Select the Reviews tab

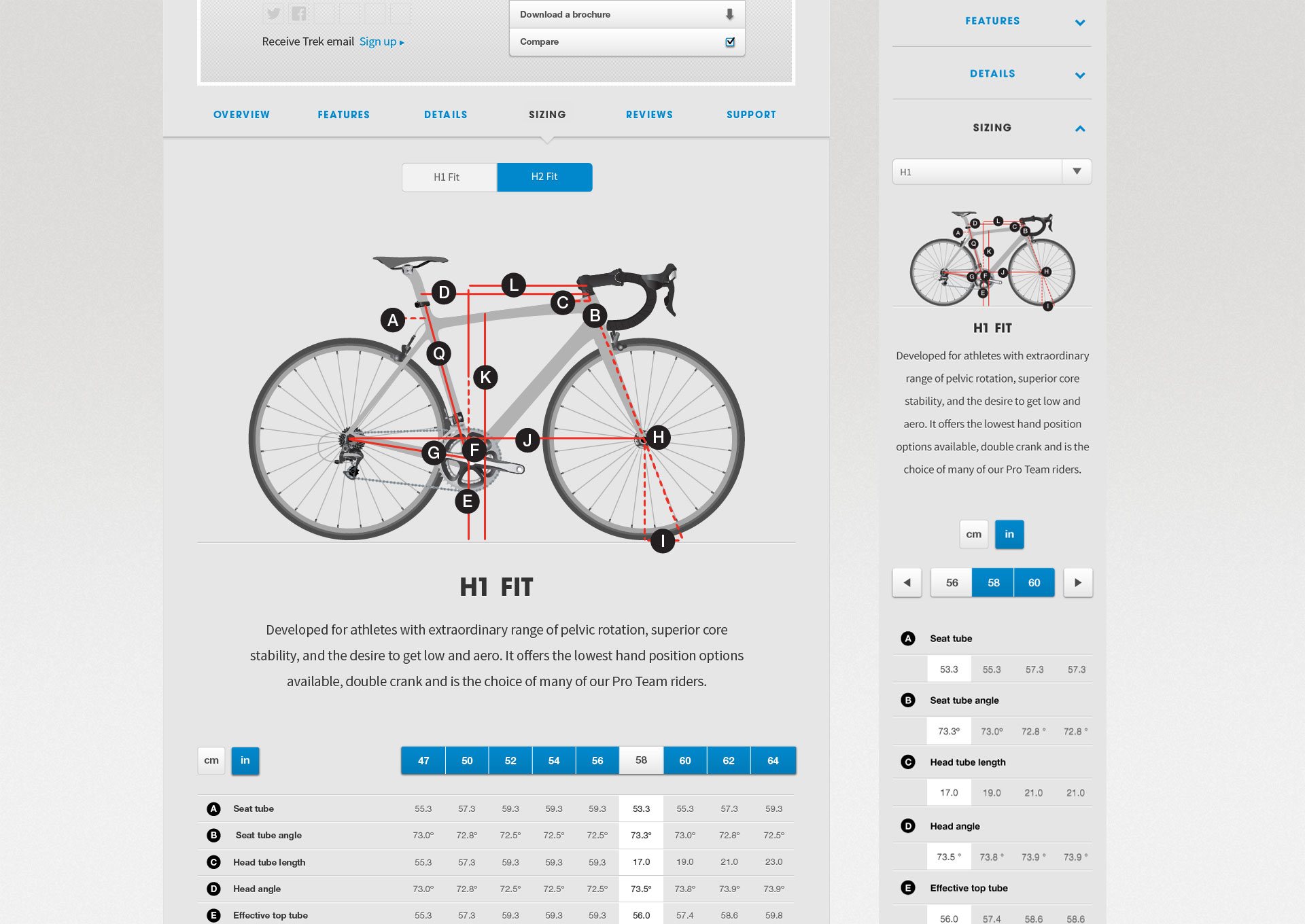(649, 114)
